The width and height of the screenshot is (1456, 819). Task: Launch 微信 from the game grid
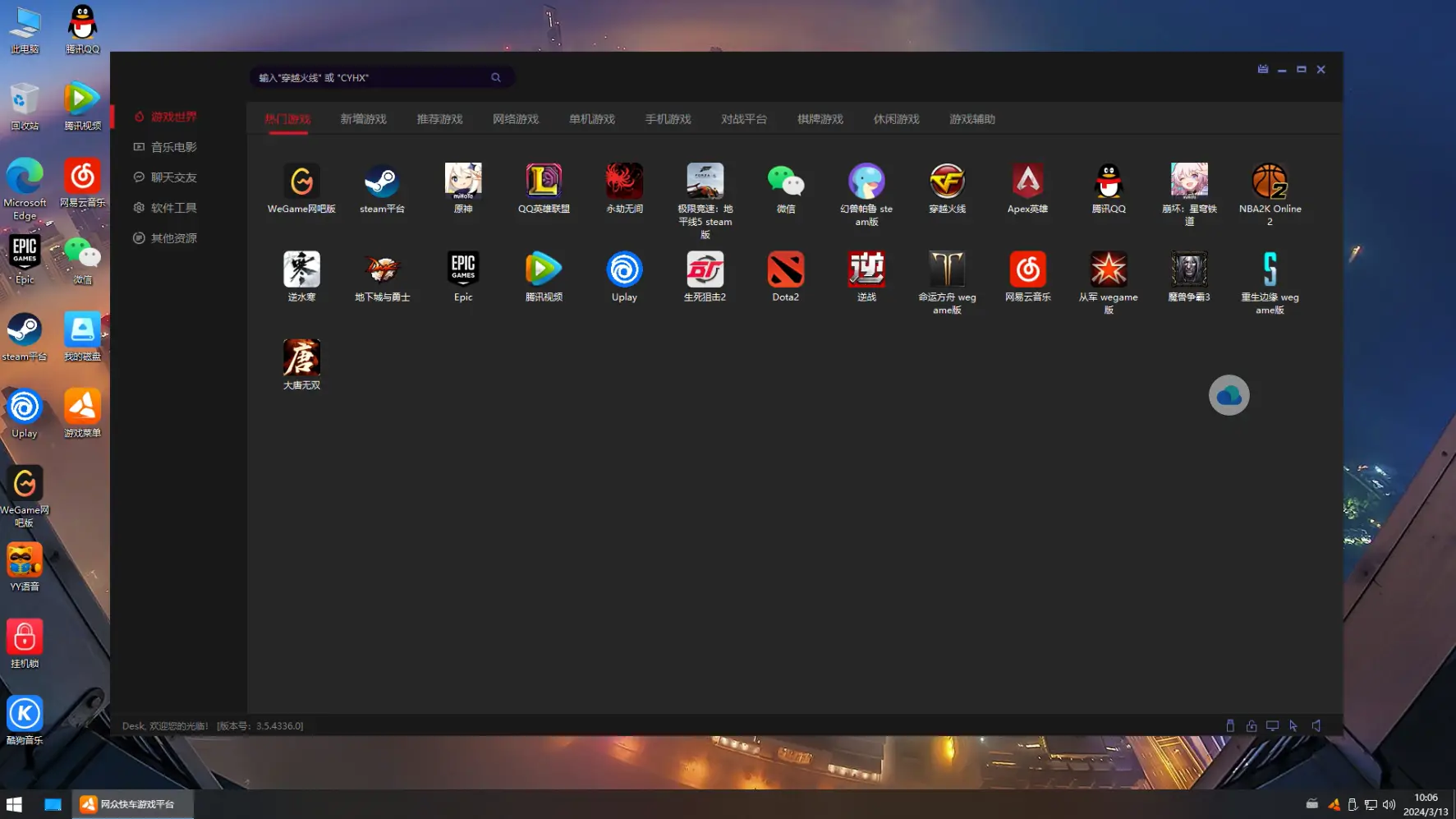(x=786, y=188)
